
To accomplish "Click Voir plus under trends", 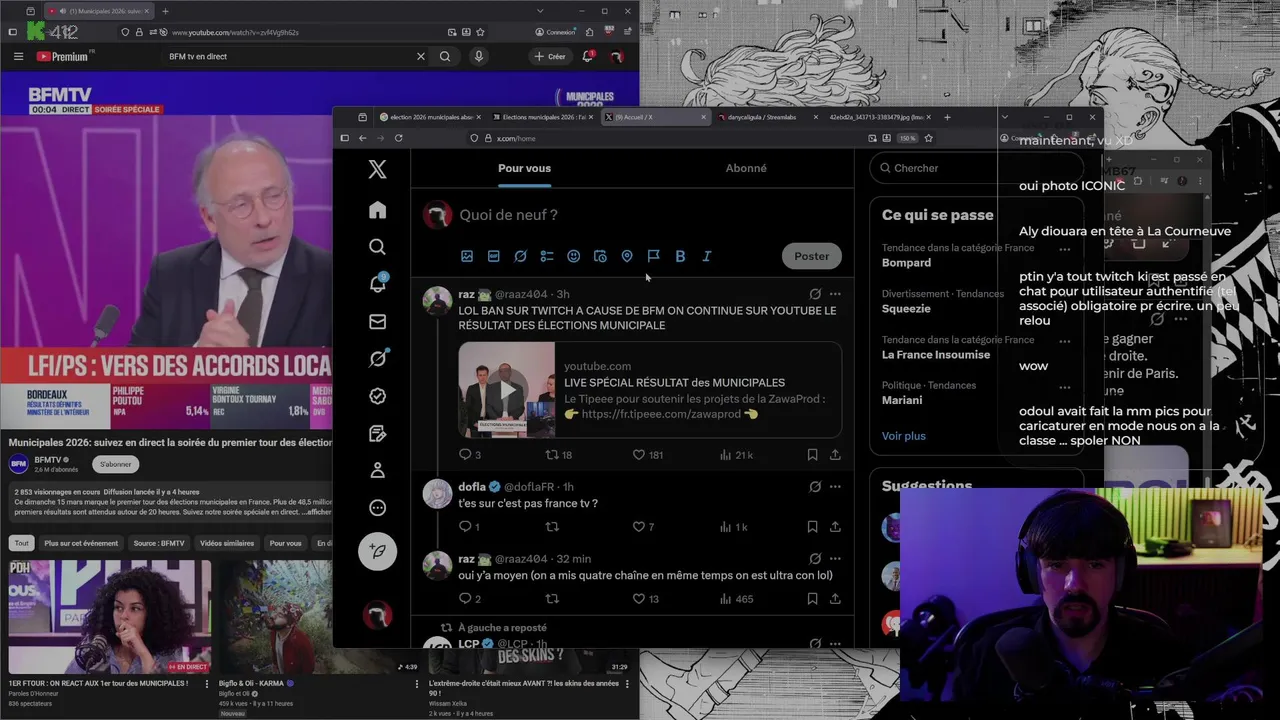I will coord(903,436).
